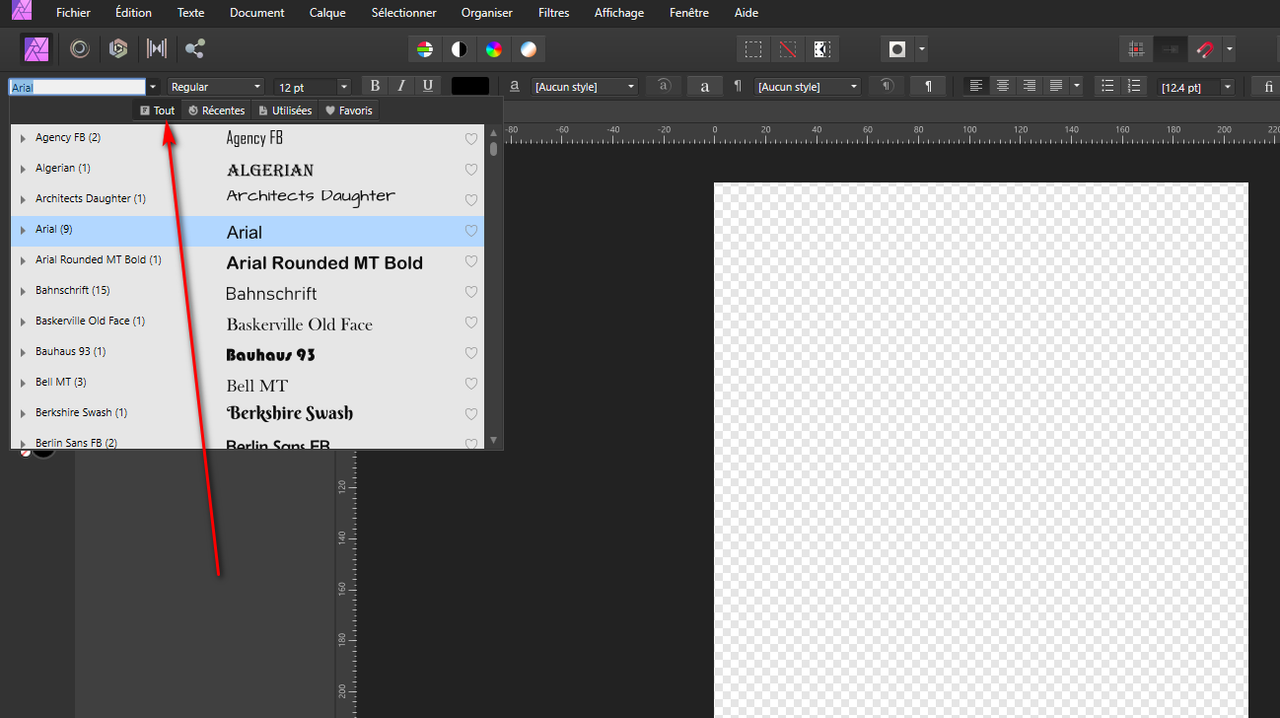Toggle Bold formatting
1280x718 pixels.
pos(375,86)
